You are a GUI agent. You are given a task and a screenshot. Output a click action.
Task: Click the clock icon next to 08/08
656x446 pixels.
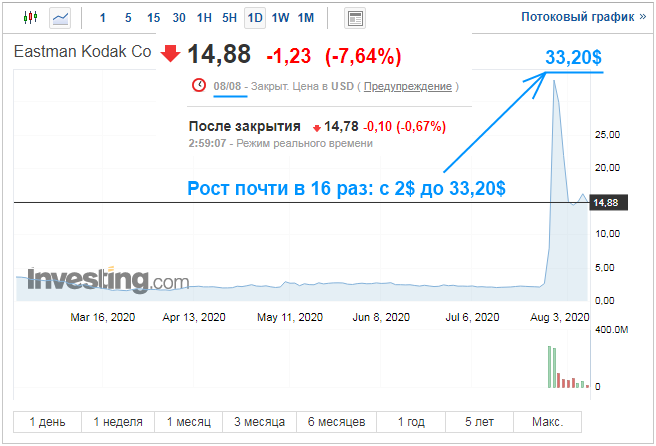(199, 85)
